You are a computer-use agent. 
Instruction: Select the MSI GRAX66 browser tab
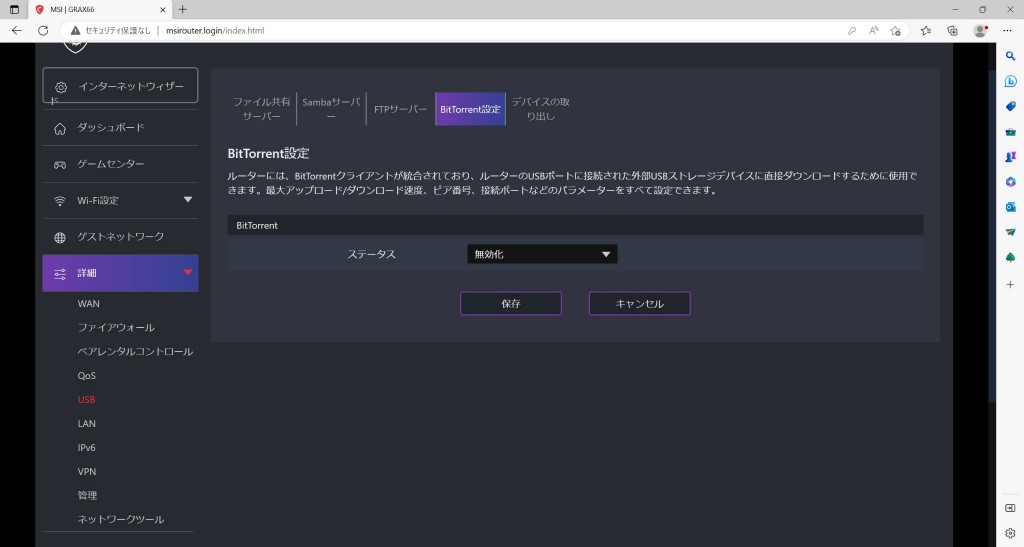[101, 10]
